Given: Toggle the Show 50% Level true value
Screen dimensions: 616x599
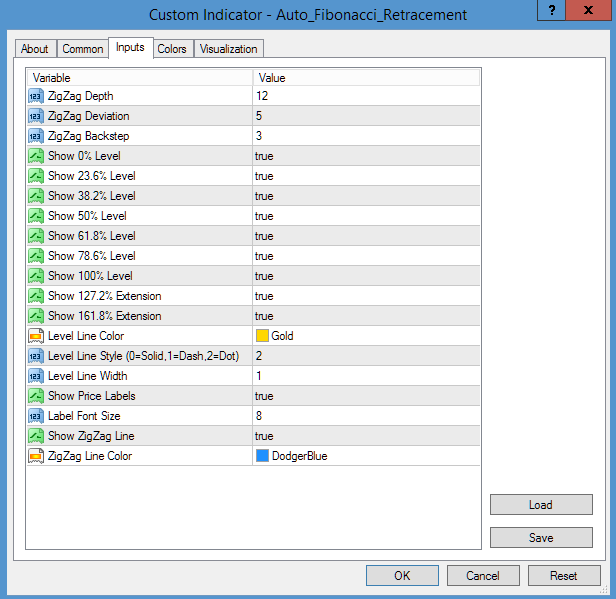Looking at the screenshot, I should click(264, 216).
